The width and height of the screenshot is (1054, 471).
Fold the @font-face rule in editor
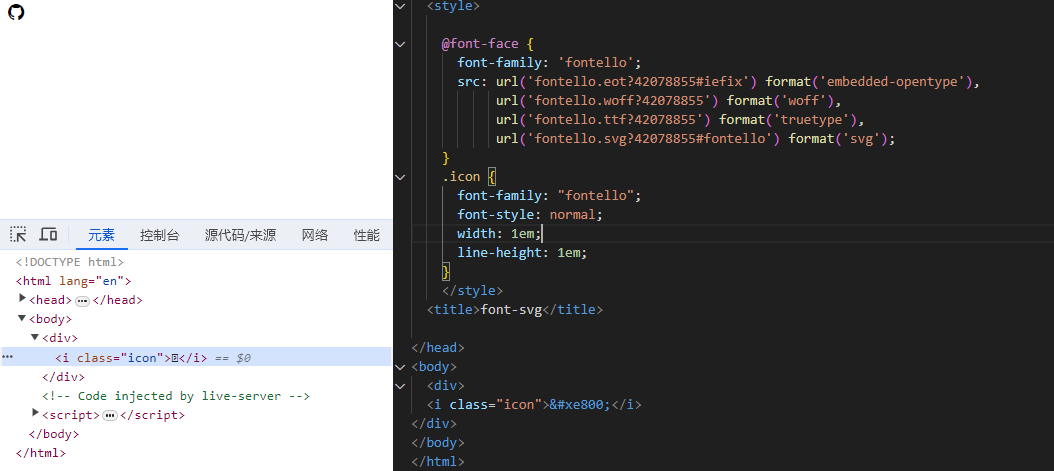(x=401, y=44)
